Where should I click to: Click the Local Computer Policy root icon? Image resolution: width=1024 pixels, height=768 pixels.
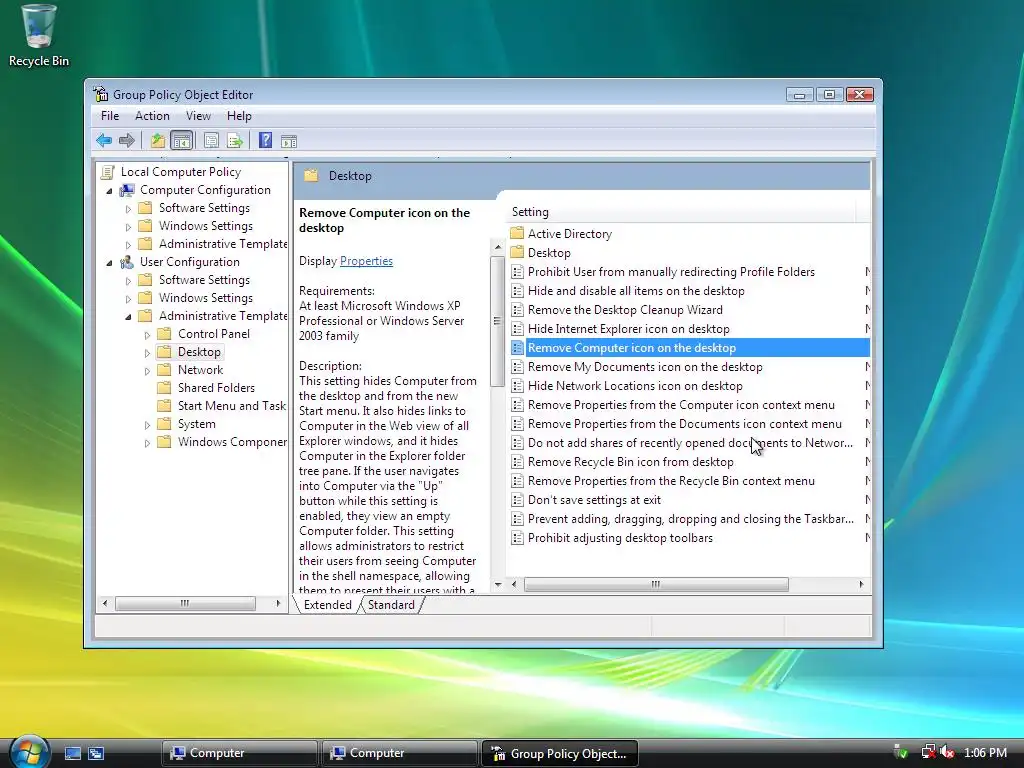(x=108, y=172)
